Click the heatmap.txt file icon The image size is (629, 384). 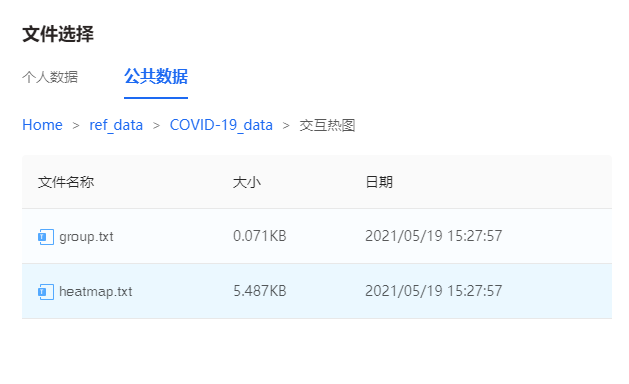pyautogui.click(x=46, y=291)
